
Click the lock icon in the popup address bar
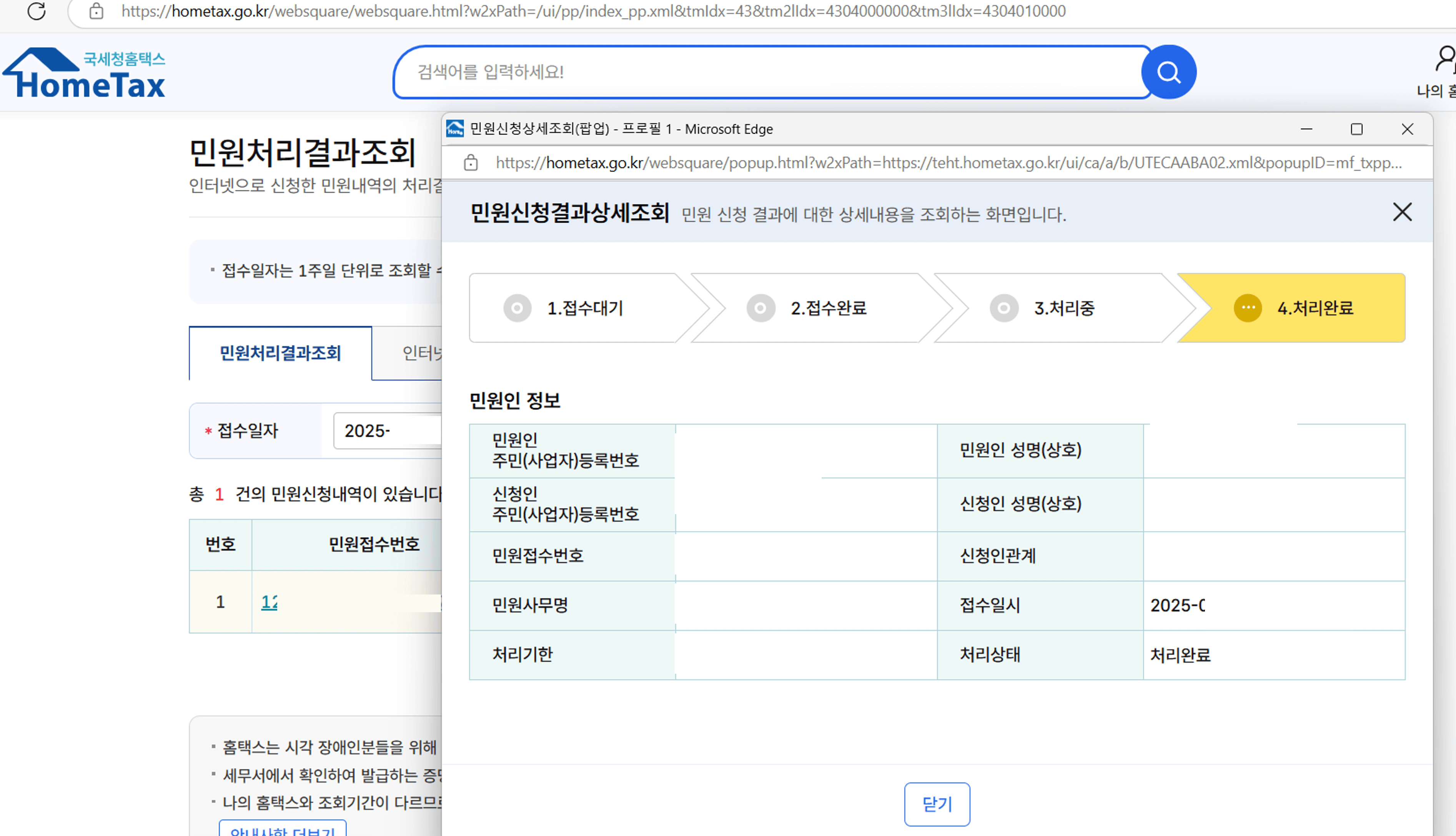click(471, 163)
